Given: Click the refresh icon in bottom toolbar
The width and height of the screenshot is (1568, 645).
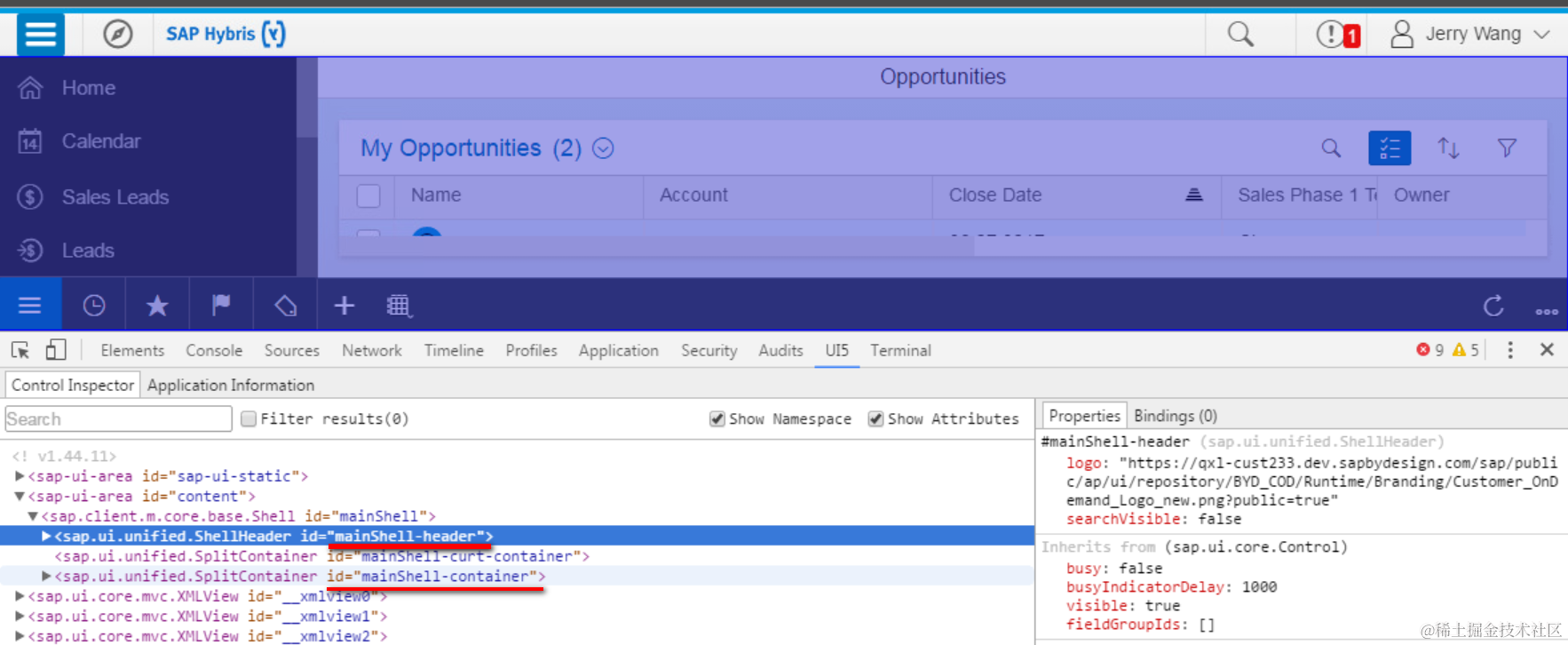Looking at the screenshot, I should (1493, 306).
